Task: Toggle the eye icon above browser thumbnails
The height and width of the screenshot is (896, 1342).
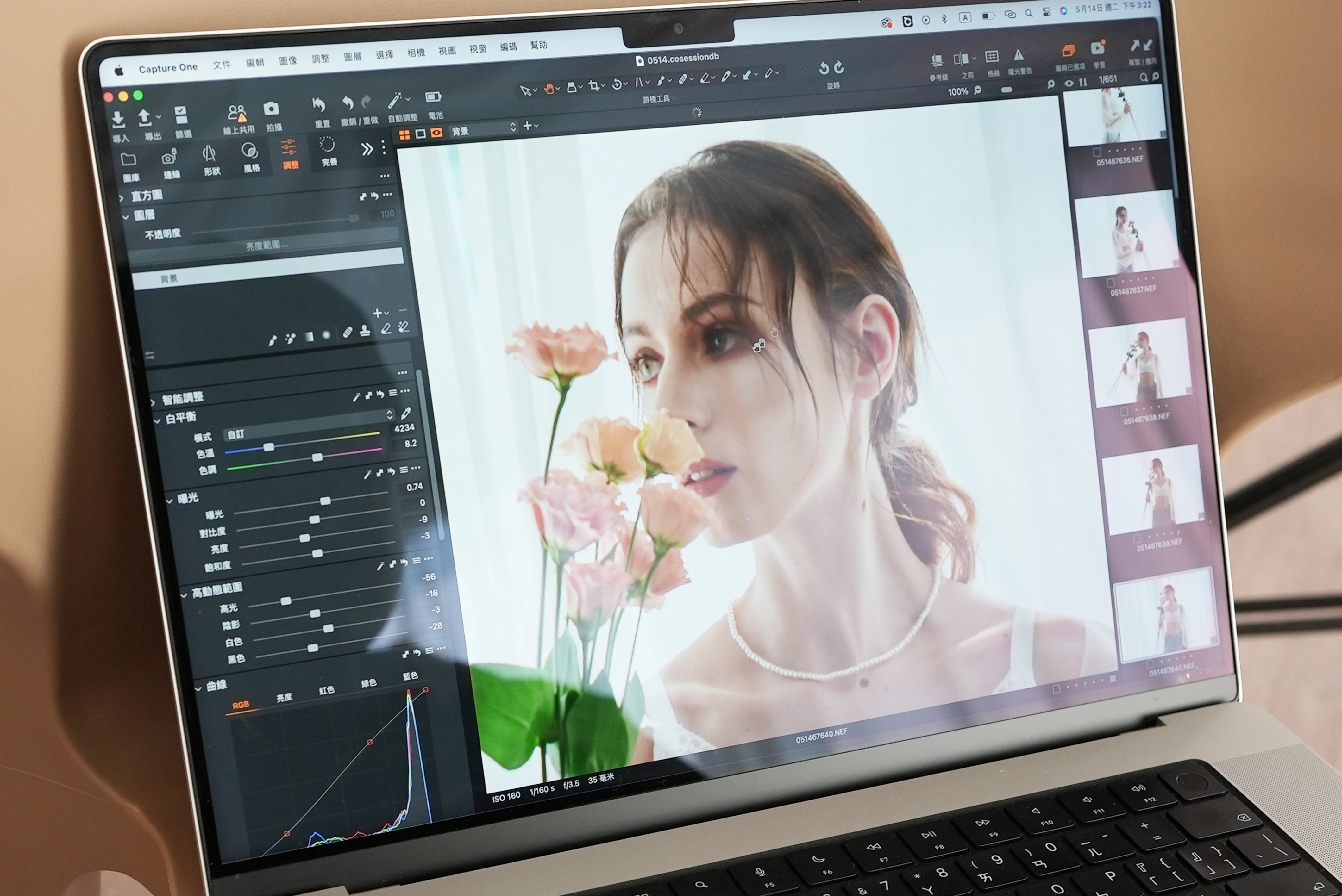Action: click(1069, 83)
